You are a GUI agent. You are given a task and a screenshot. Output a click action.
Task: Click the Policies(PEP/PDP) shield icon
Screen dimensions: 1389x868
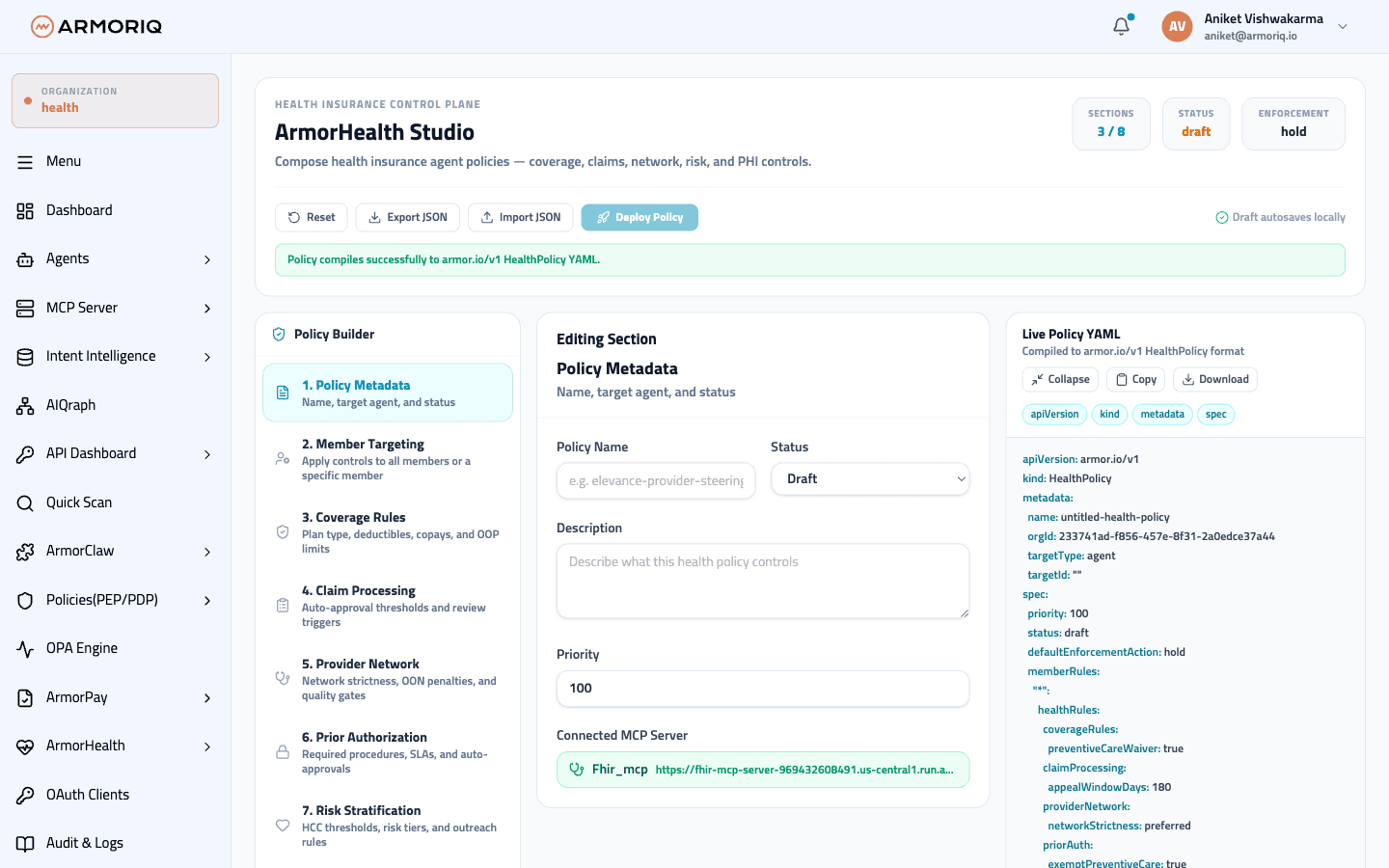25,600
